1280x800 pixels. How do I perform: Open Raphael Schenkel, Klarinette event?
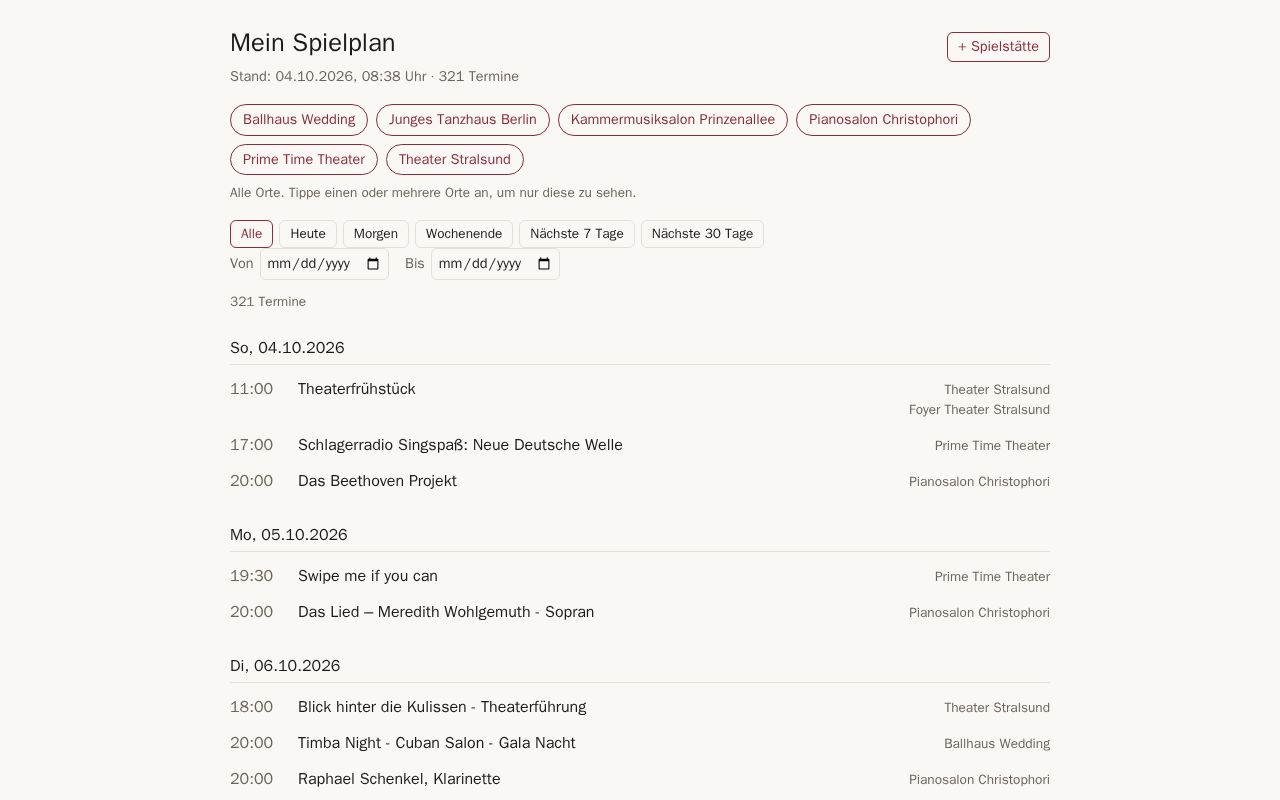[399, 779]
